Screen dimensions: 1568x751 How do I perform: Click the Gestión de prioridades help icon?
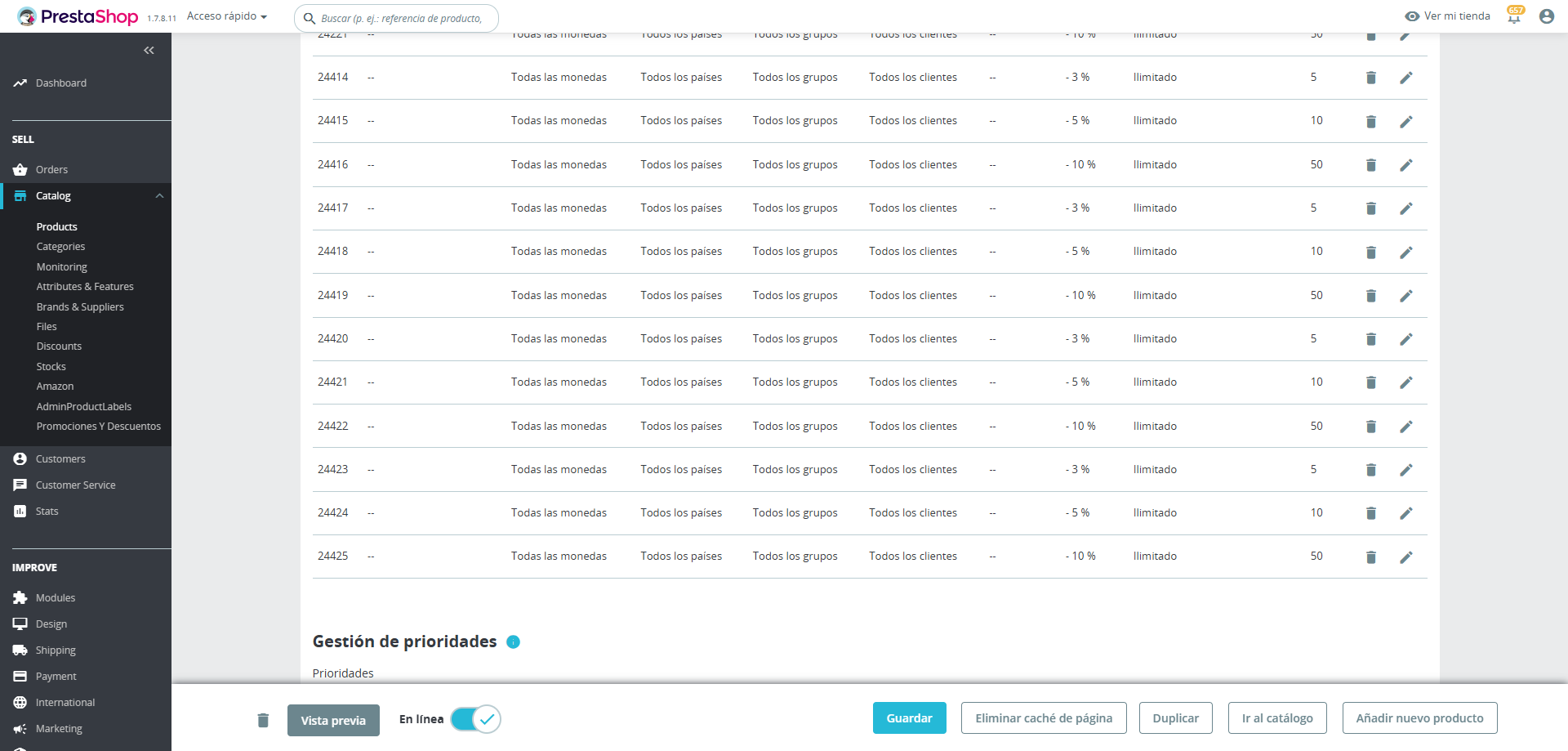tap(513, 642)
